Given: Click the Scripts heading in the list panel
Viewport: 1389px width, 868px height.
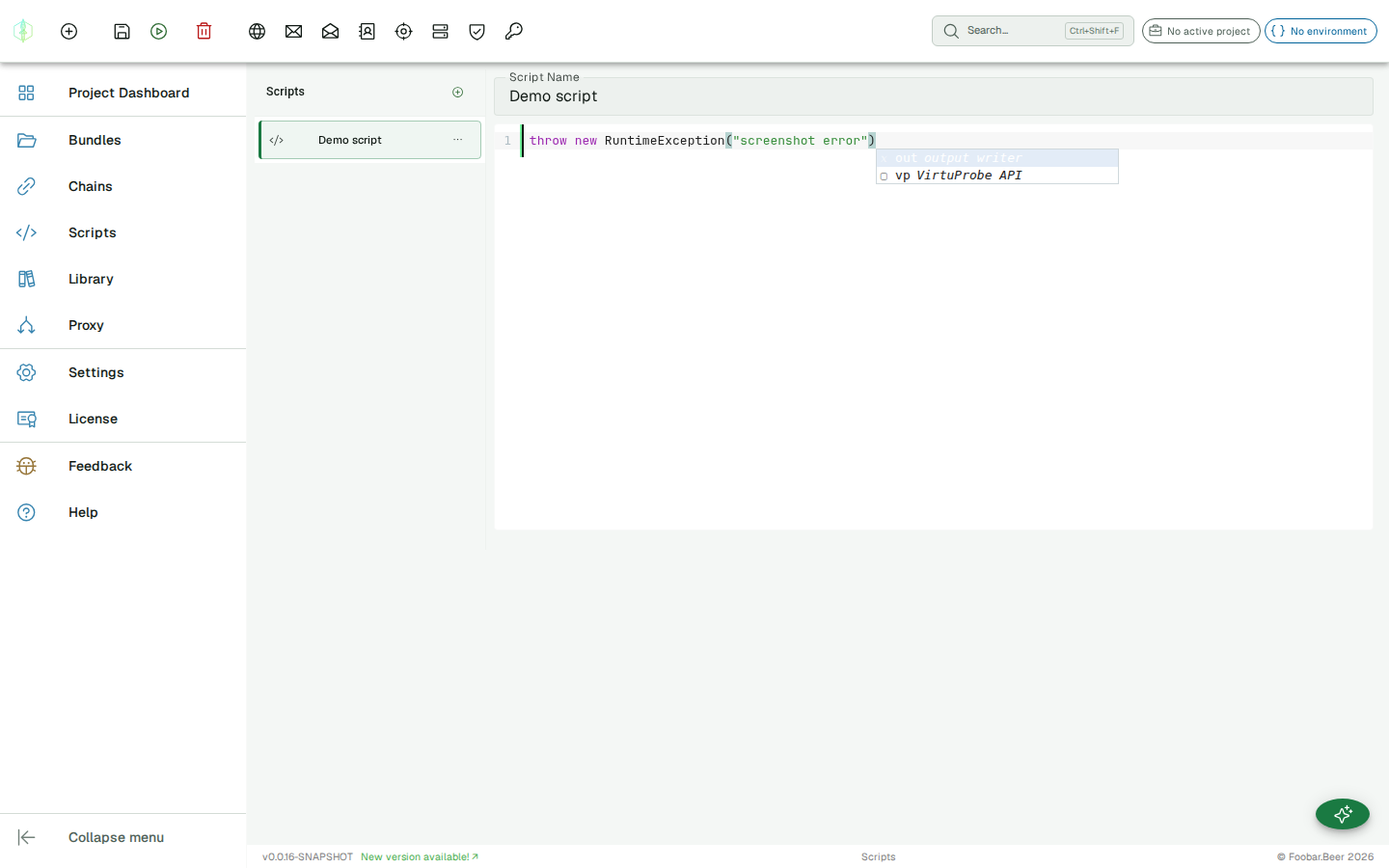Looking at the screenshot, I should (x=286, y=92).
